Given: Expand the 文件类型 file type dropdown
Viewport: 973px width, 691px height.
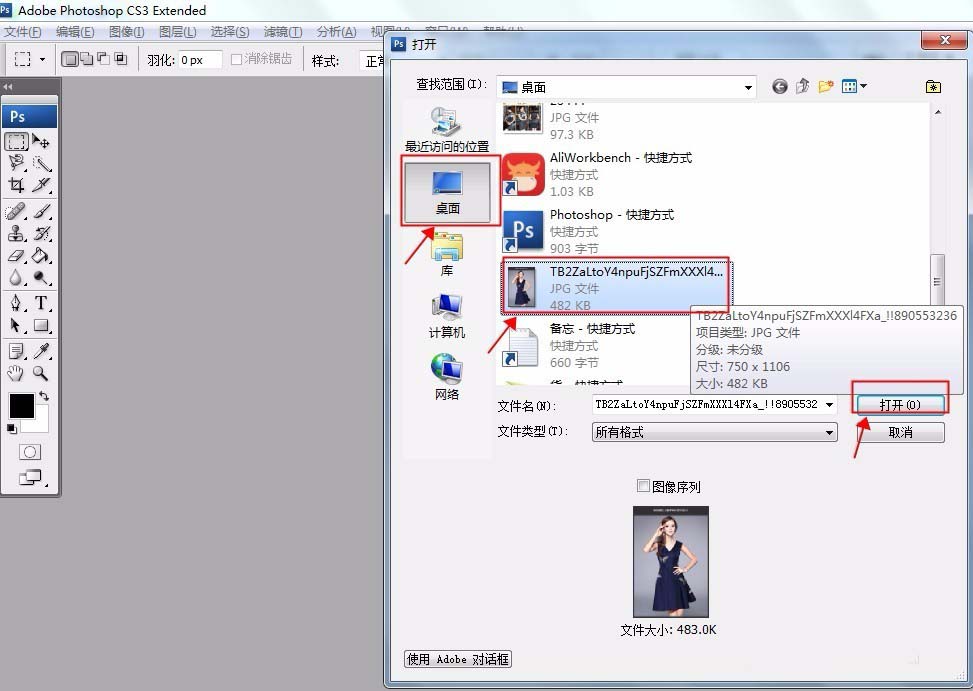Looking at the screenshot, I should click(x=828, y=432).
